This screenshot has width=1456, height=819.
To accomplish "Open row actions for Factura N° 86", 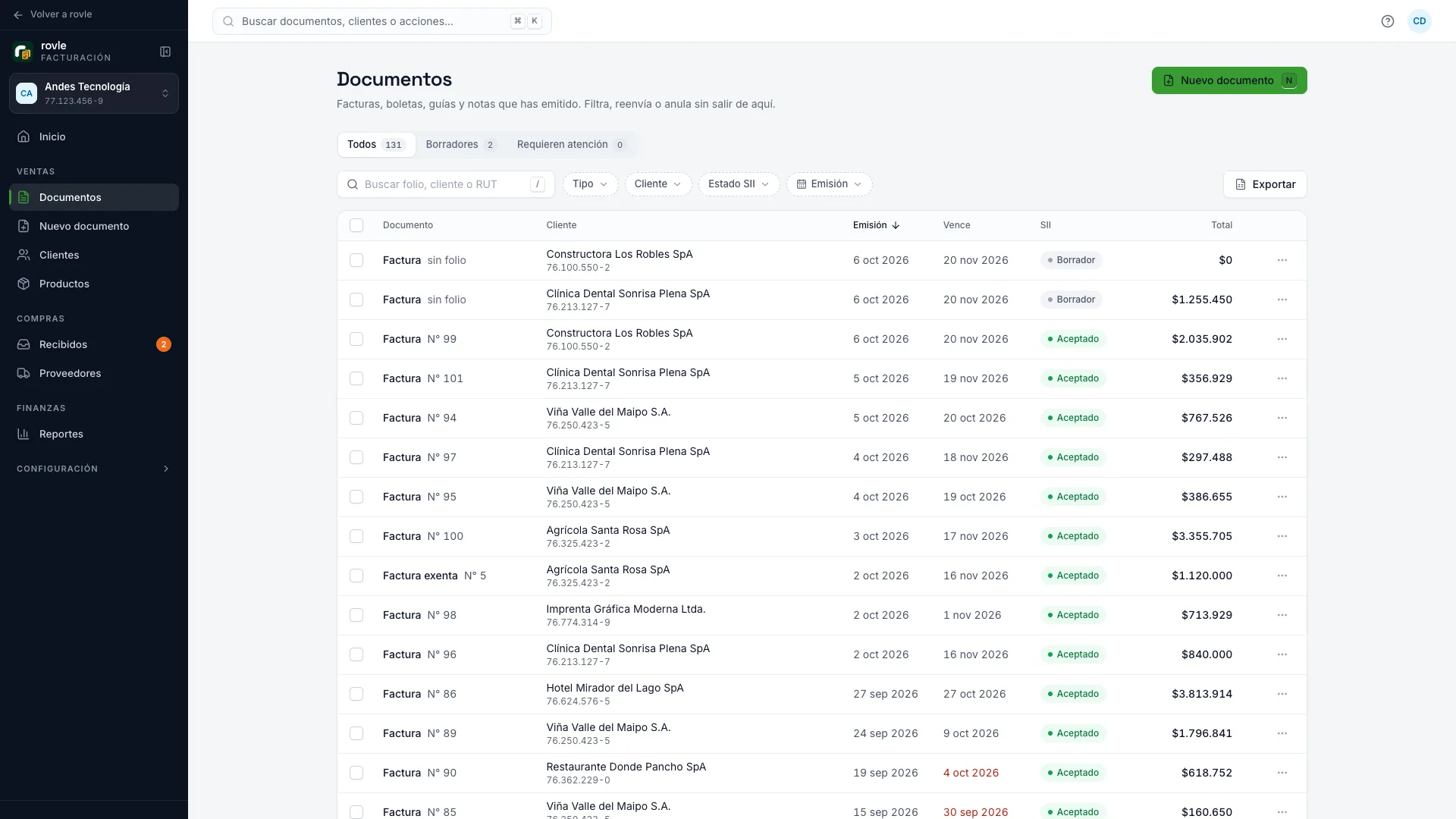I will 1282,694.
